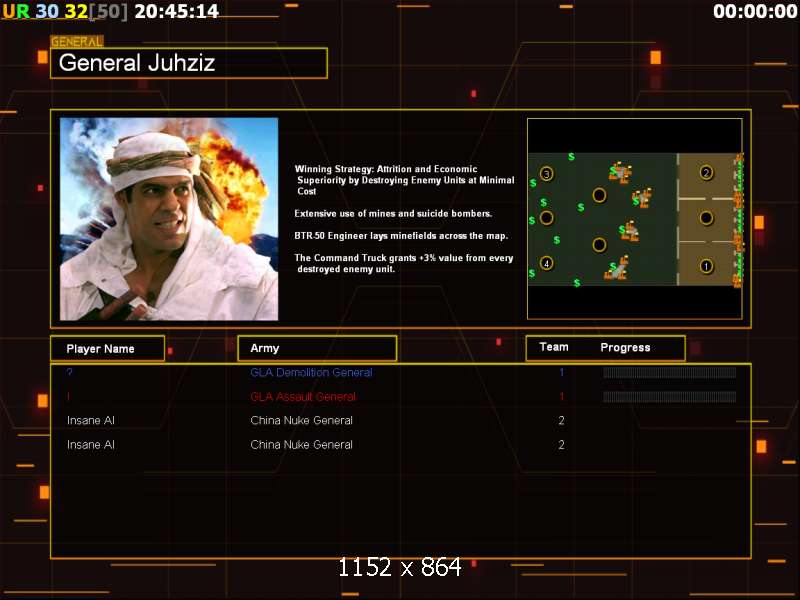Select the GLA Demolition General army entry
800x600 pixels.
click(x=311, y=372)
